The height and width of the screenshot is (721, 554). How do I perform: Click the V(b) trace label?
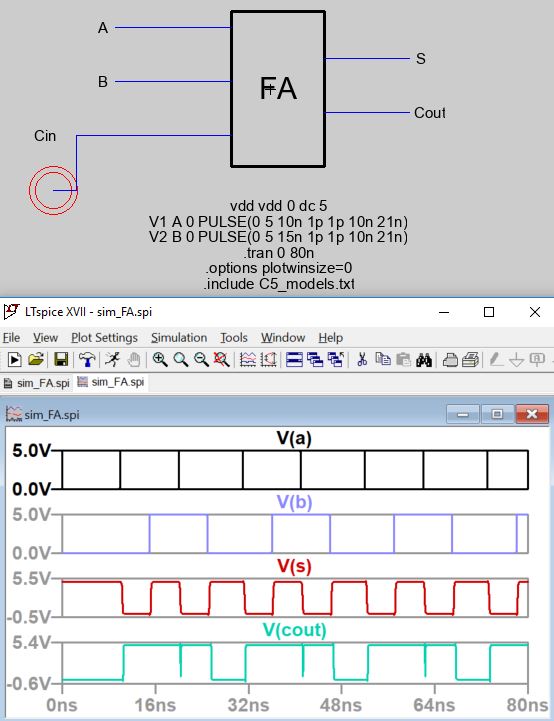(x=295, y=502)
